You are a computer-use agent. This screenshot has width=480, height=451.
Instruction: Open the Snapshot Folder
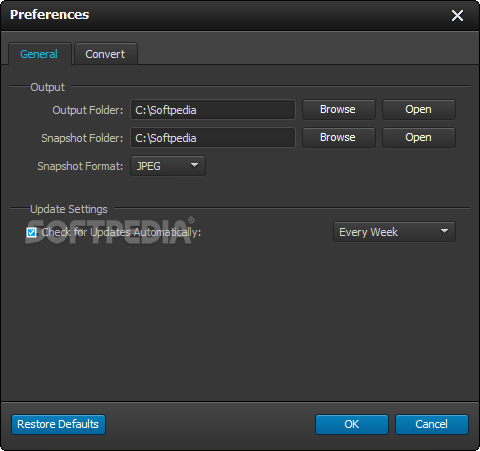tap(419, 138)
